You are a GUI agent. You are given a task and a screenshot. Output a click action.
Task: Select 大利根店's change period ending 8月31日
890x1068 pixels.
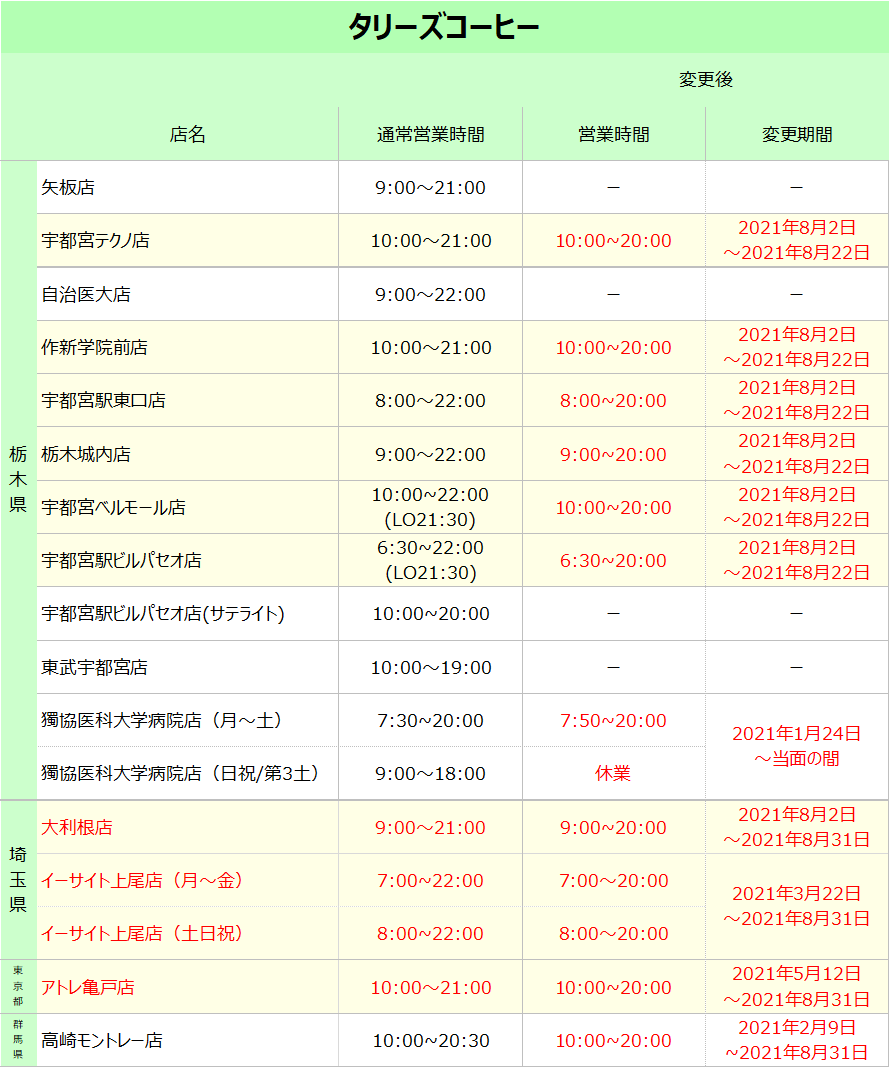pos(797,828)
